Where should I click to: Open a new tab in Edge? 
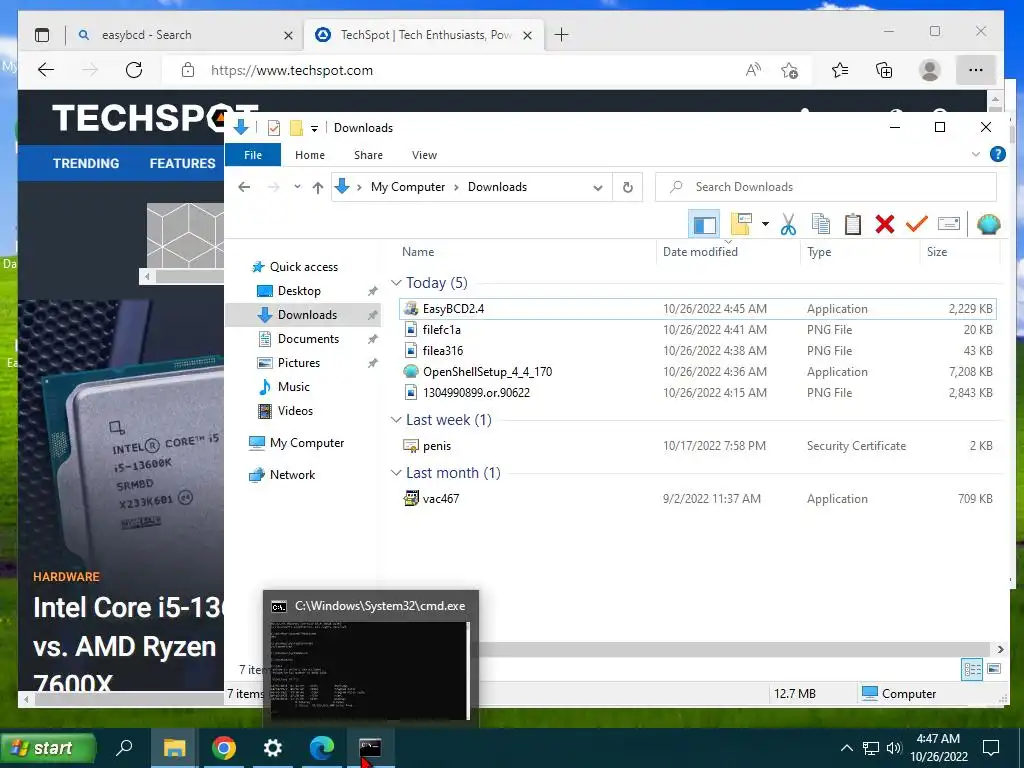coord(561,35)
